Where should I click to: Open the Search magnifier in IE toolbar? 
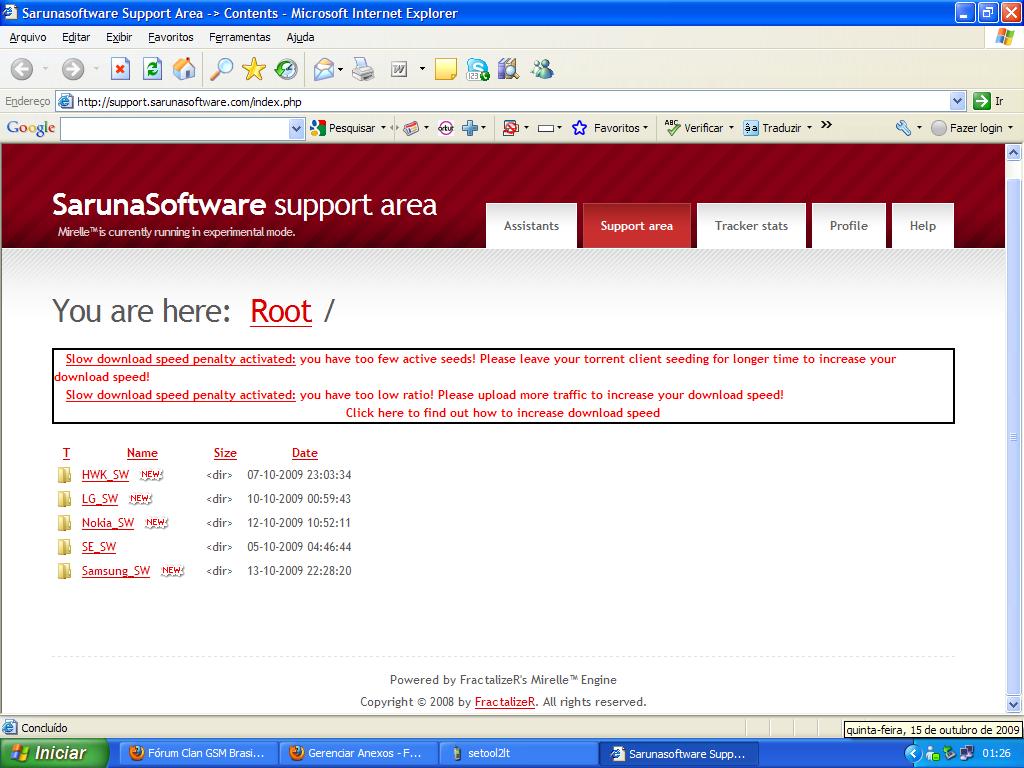221,69
